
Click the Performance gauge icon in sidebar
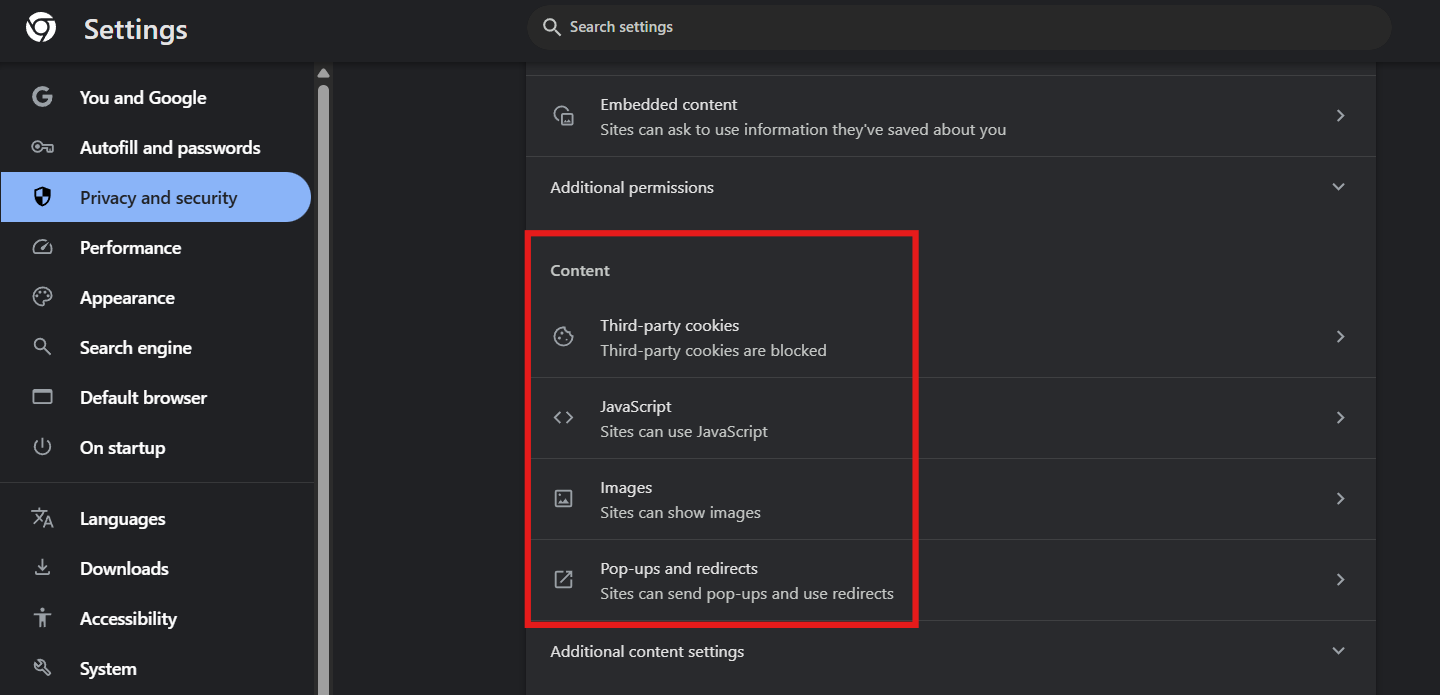pos(42,247)
